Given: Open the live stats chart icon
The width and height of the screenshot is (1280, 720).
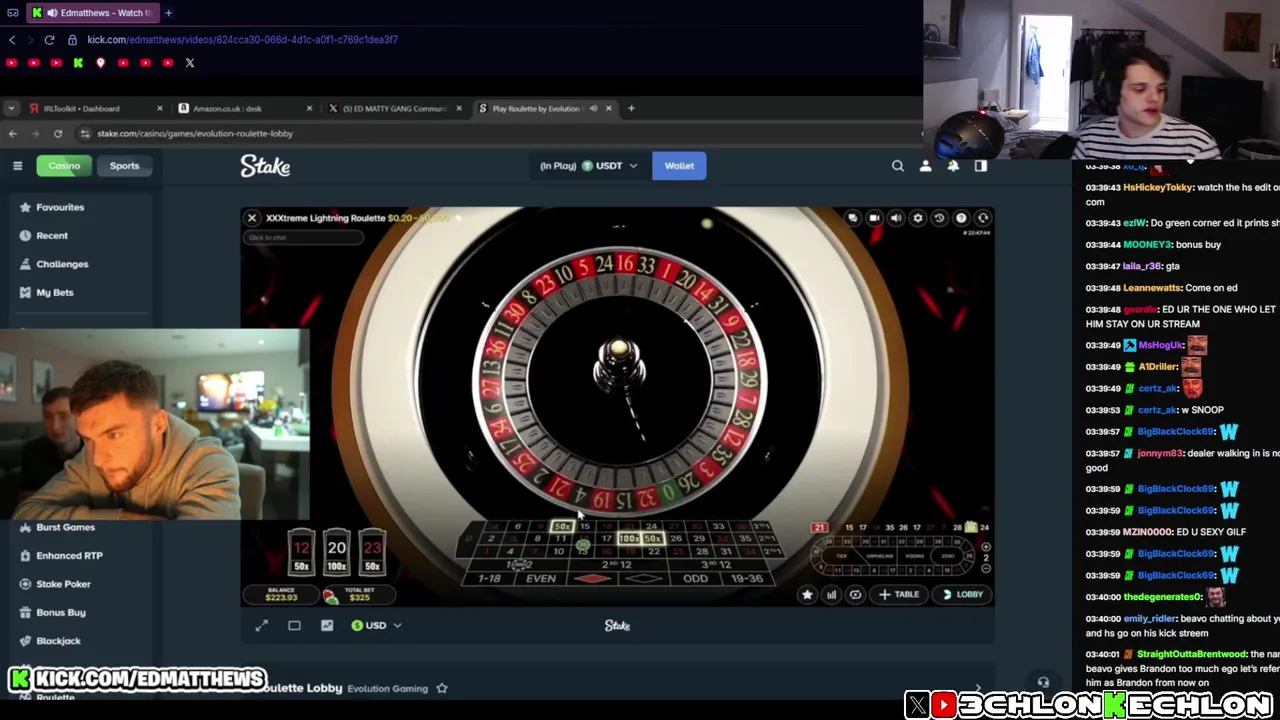Looking at the screenshot, I should tap(327, 626).
